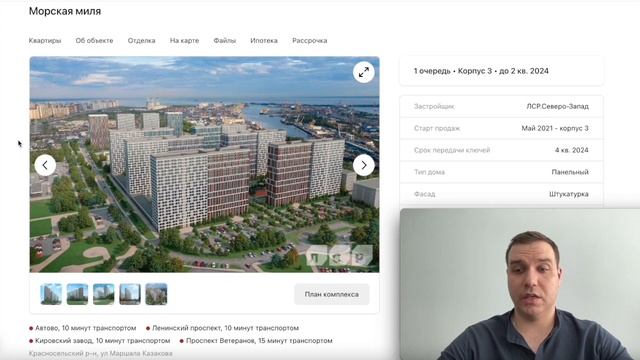The width and height of the screenshot is (640, 360).
Task: Click the Проспект Ветеранов metro entry
Action: coord(256,340)
